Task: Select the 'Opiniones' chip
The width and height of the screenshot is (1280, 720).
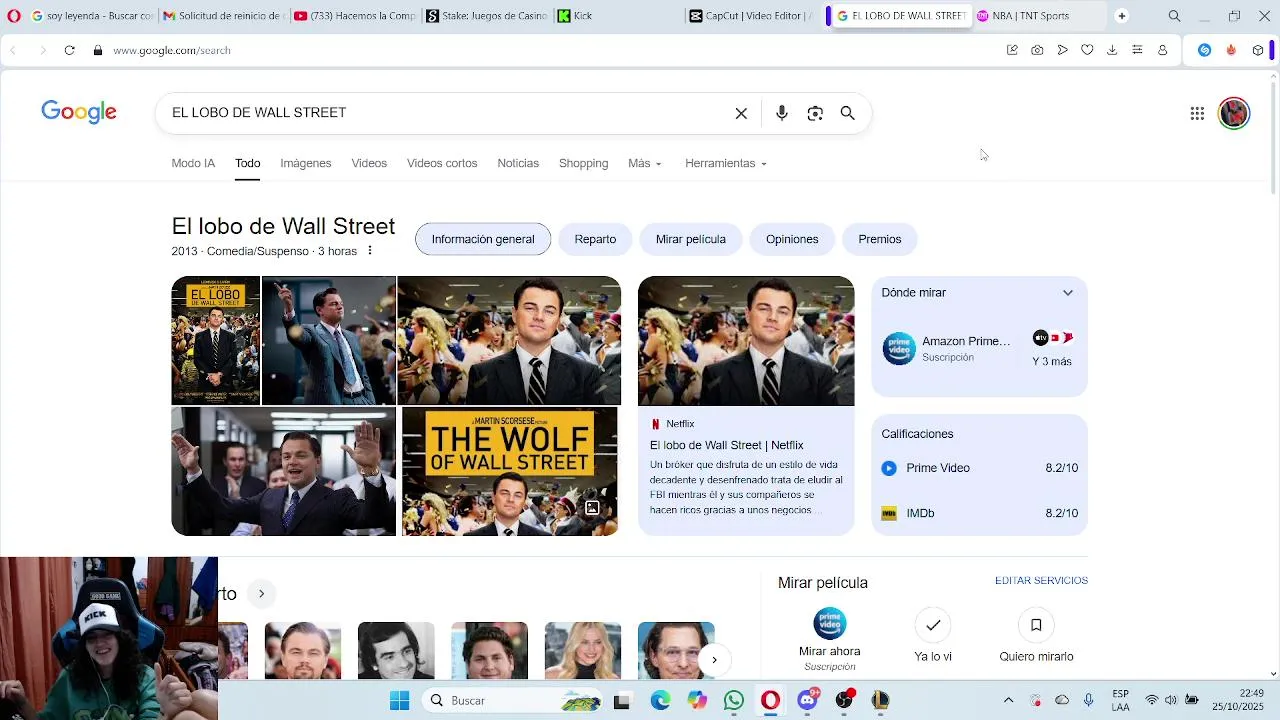Action: click(792, 239)
